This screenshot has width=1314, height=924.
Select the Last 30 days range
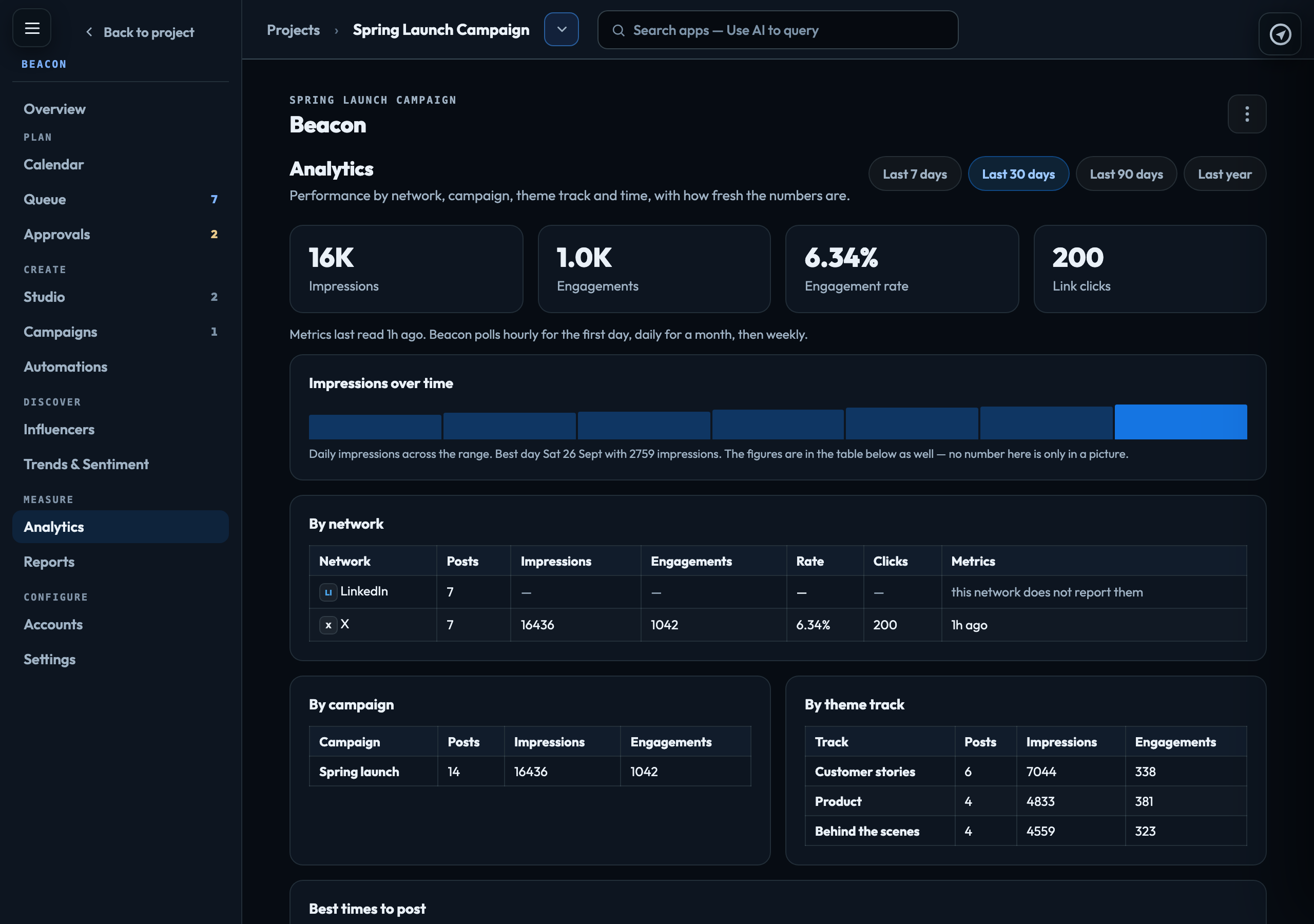[x=1018, y=174]
